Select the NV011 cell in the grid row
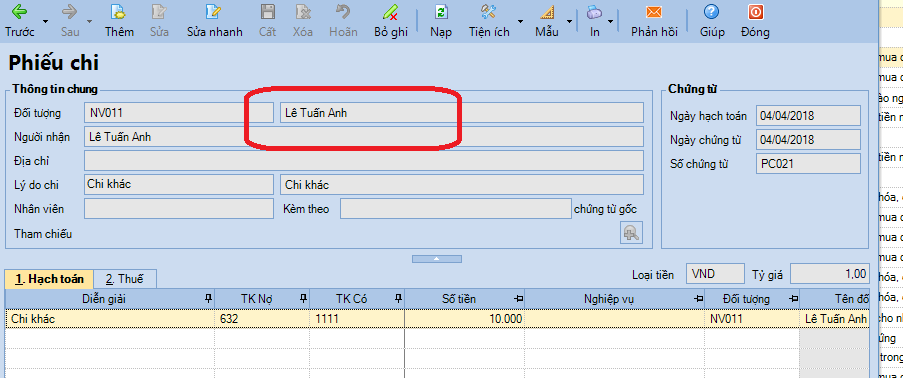The height and width of the screenshot is (378, 903). [x=753, y=319]
